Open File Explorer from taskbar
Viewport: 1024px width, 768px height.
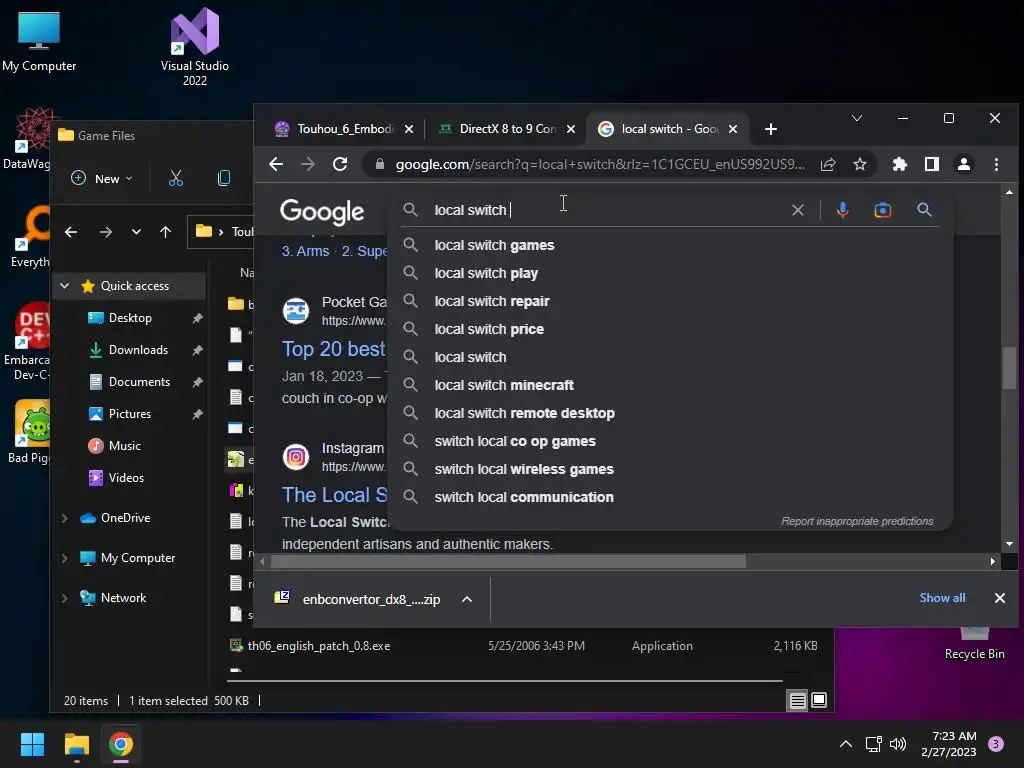(x=76, y=744)
